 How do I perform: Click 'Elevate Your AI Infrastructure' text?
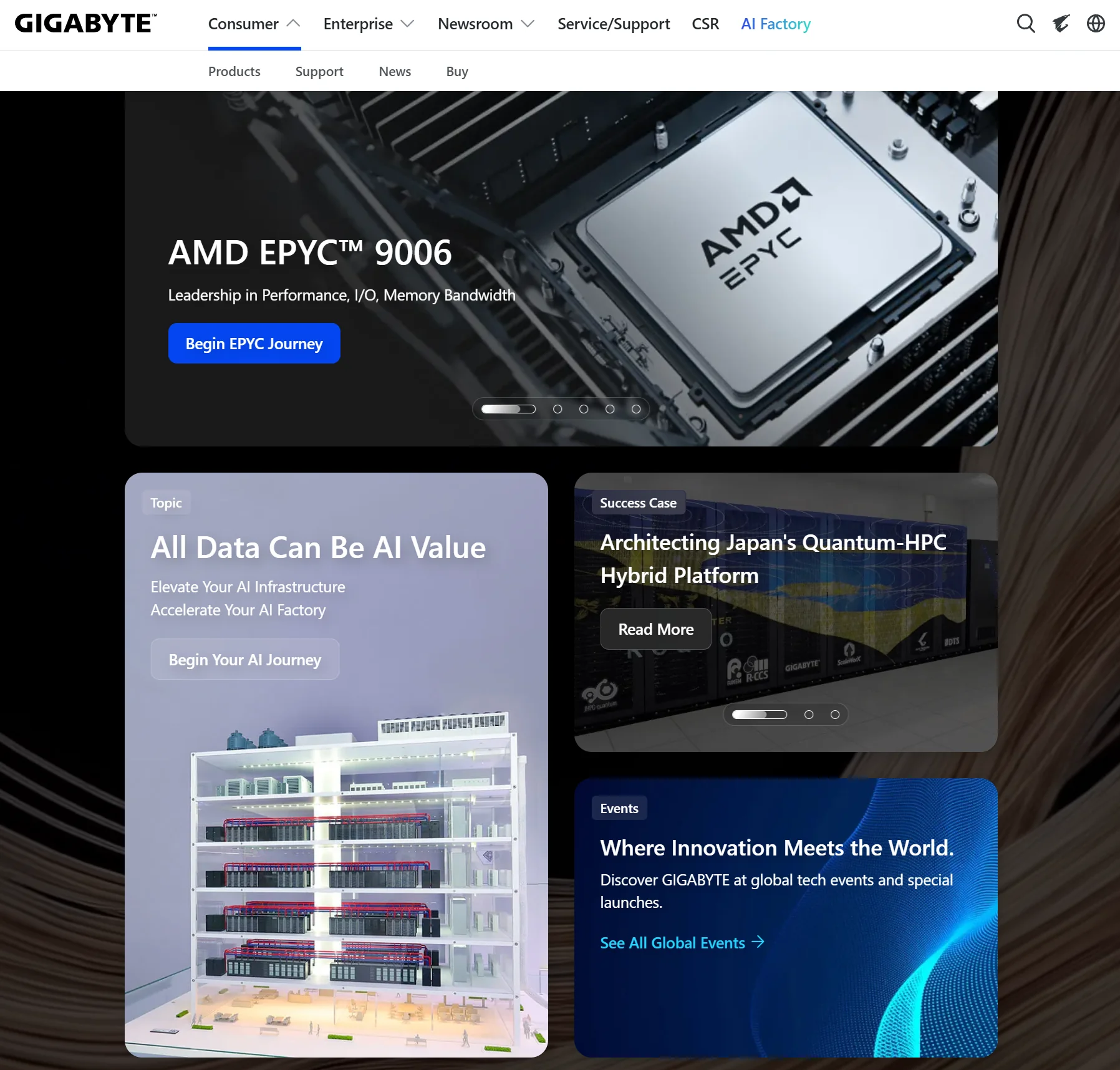[x=248, y=587]
